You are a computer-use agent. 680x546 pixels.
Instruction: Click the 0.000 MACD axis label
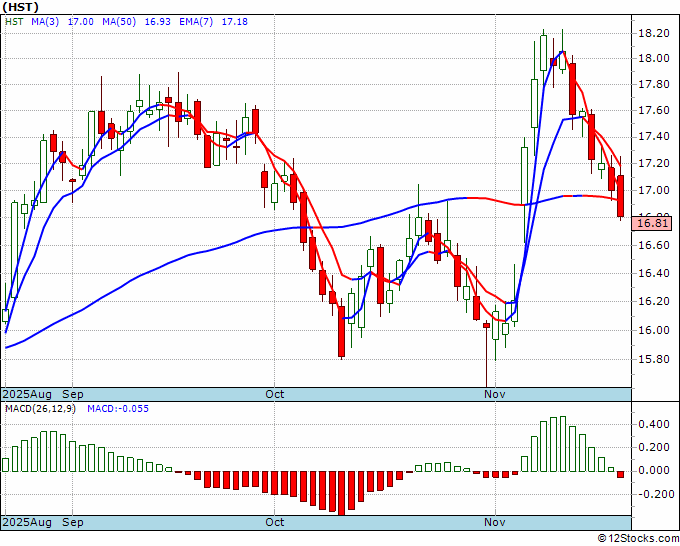click(654, 471)
